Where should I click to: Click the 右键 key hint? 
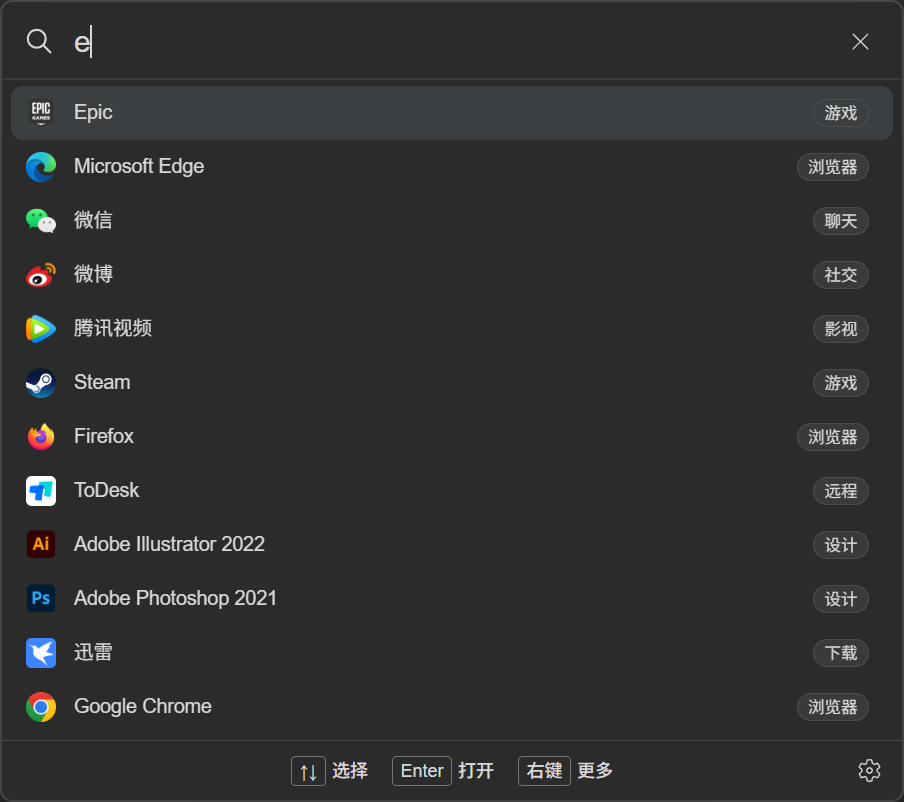544,771
